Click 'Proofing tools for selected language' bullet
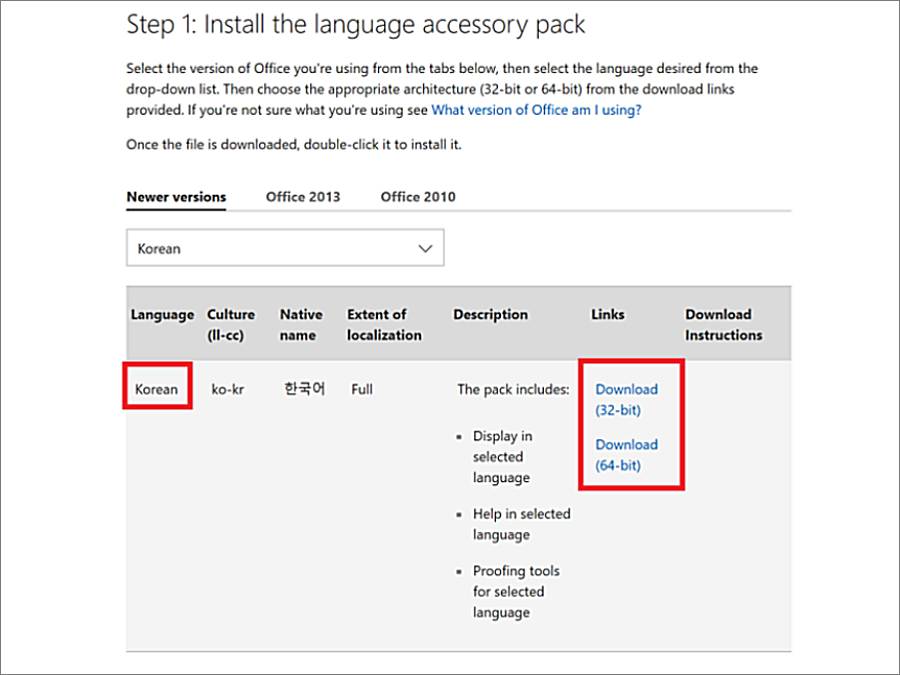900x675 pixels. (516, 591)
